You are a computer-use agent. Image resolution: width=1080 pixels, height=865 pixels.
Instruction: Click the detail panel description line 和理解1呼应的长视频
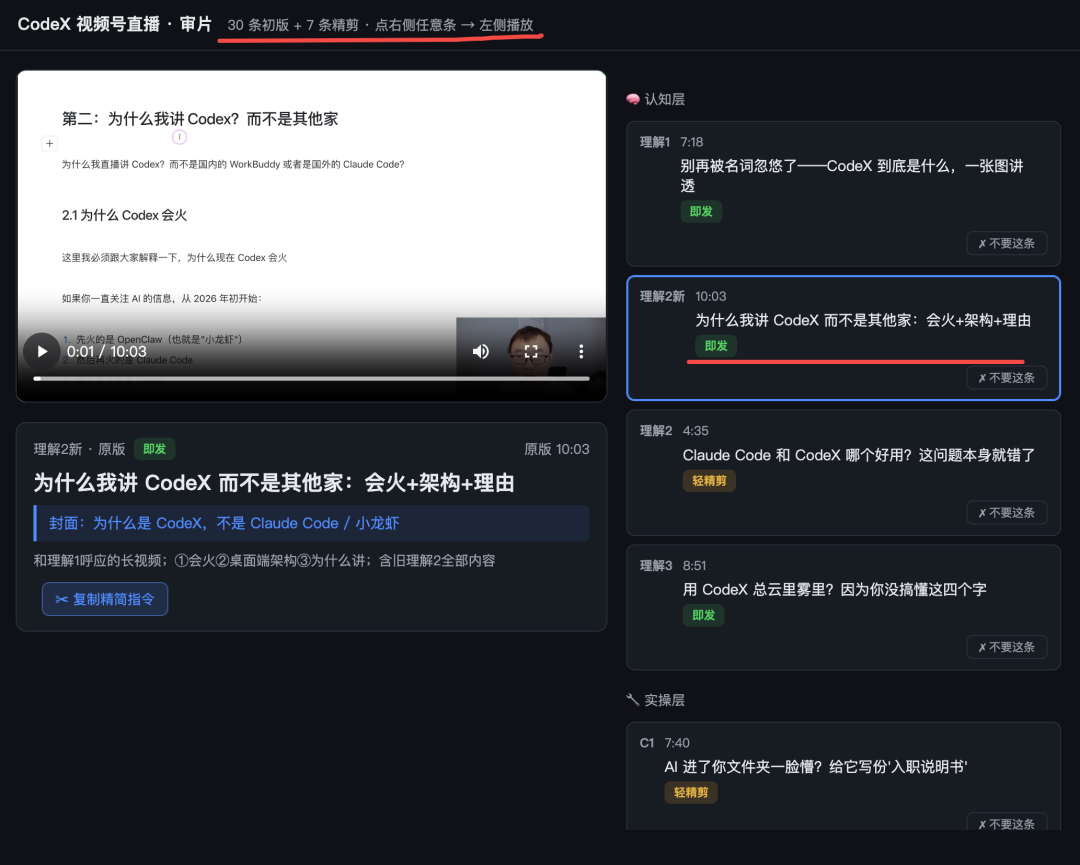point(264,561)
